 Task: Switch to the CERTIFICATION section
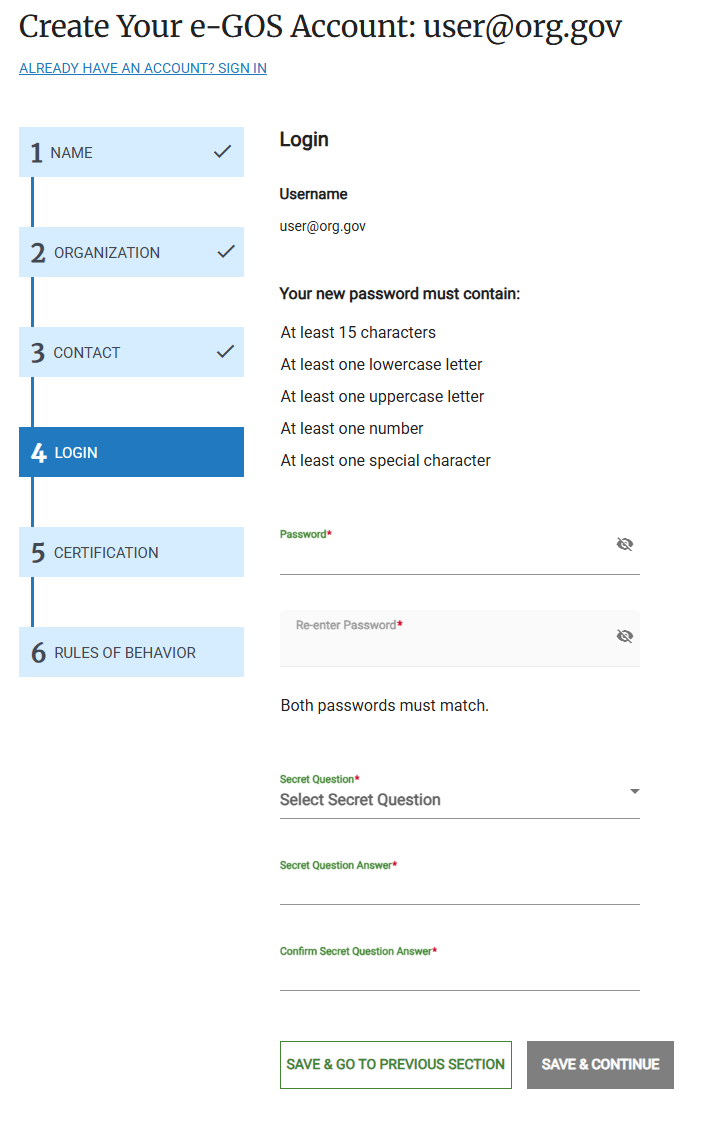pyautogui.click(x=131, y=551)
